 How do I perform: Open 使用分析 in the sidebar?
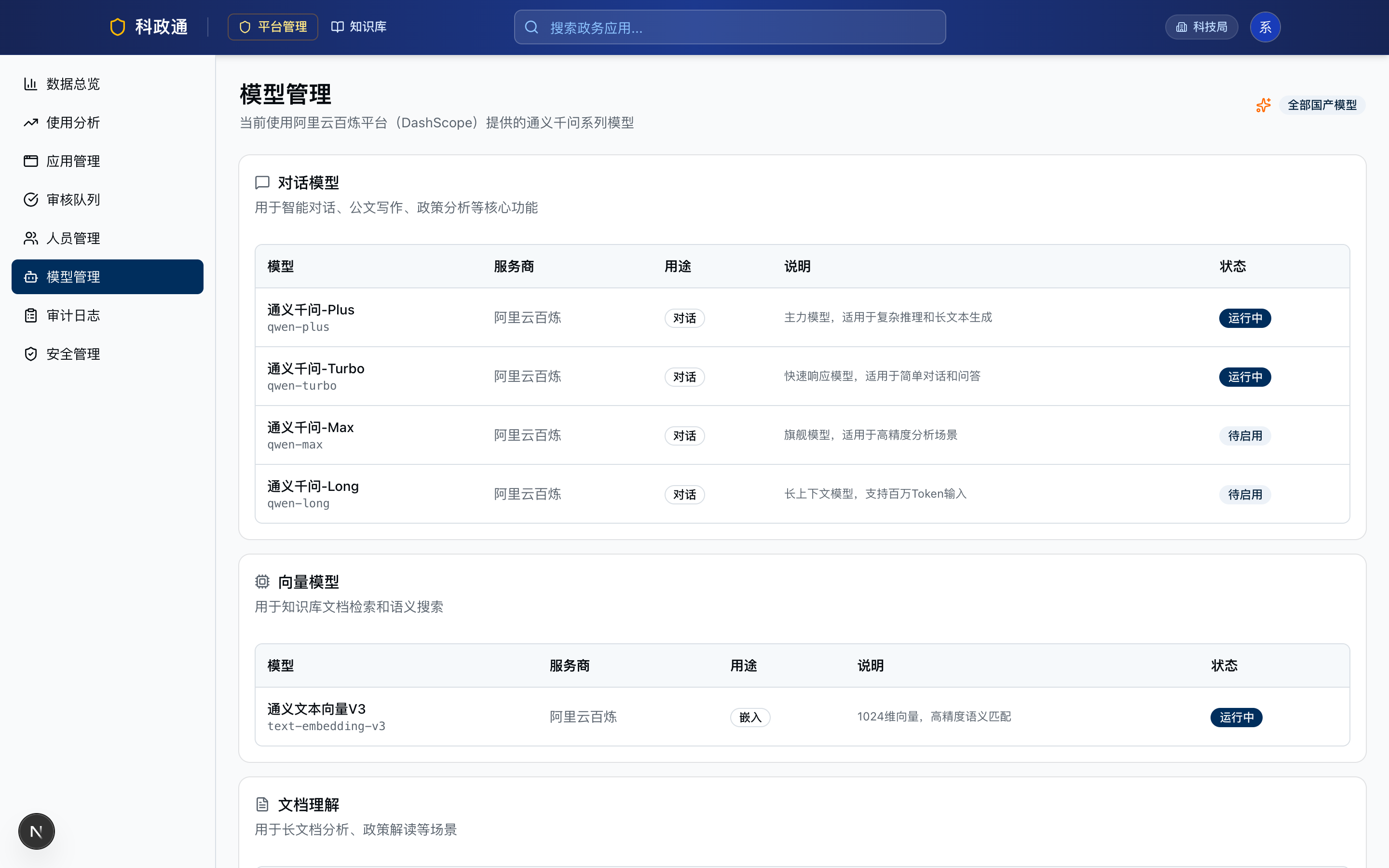(108, 122)
